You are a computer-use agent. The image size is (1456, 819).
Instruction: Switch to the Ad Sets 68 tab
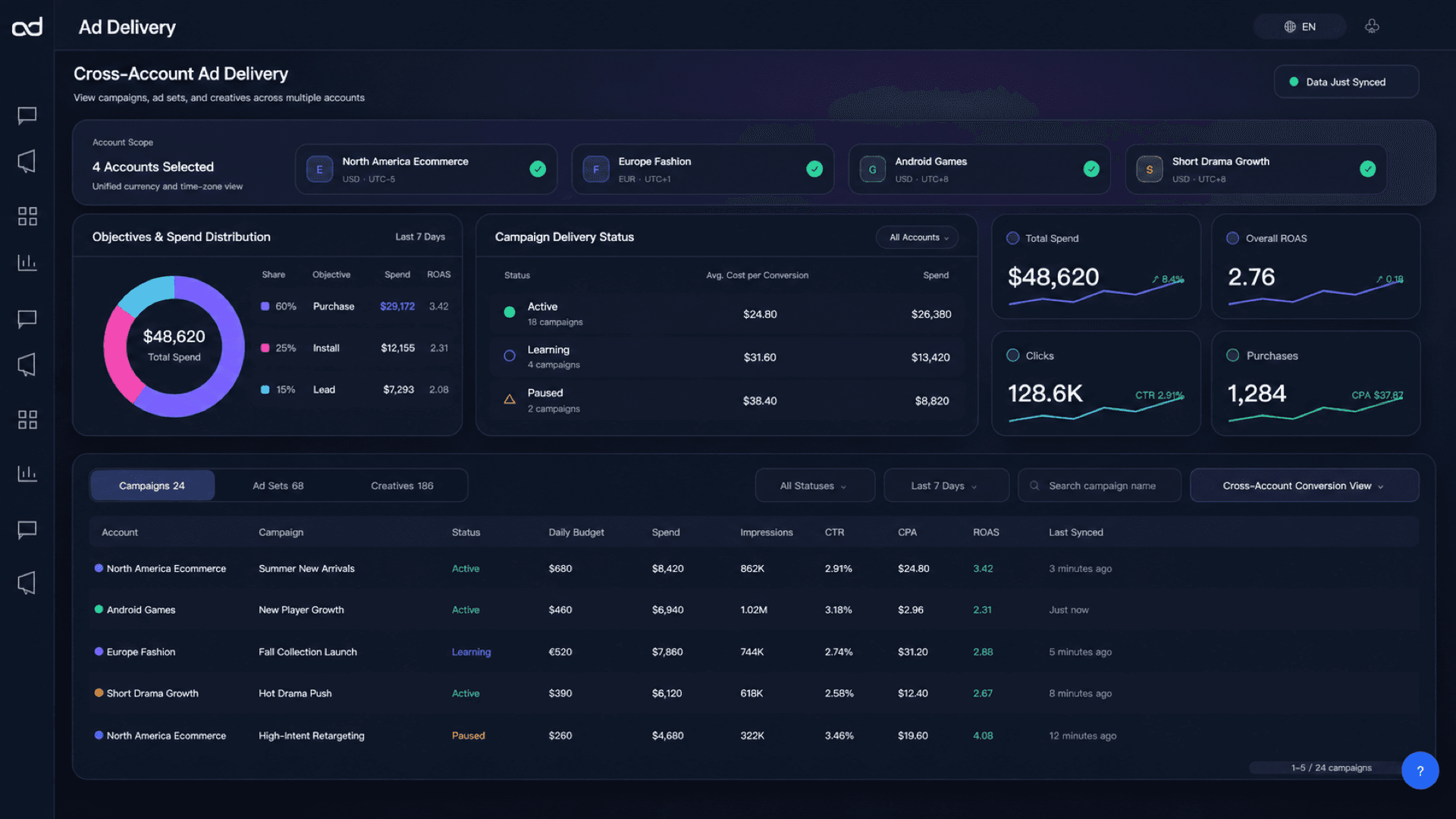pyautogui.click(x=278, y=485)
